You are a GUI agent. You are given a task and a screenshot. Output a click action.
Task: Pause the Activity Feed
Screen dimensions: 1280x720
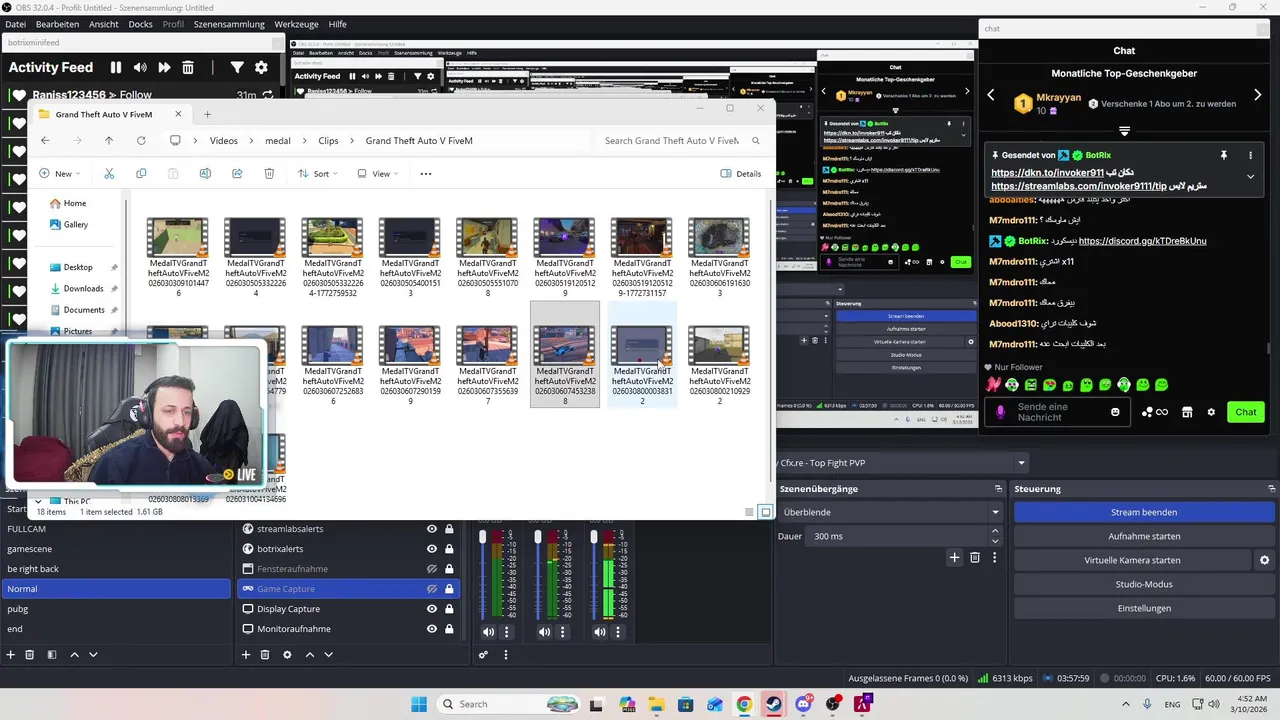click(x=116, y=68)
